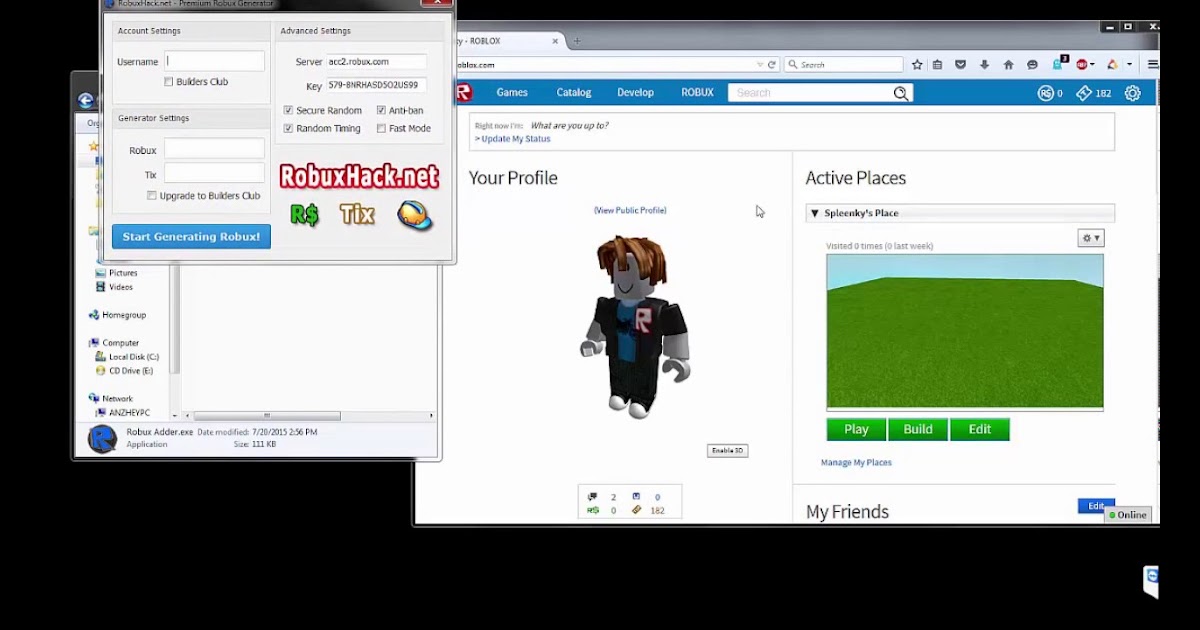The height and width of the screenshot is (630, 1200).
Task: Open the Roblox settings gear icon
Action: click(1132, 93)
